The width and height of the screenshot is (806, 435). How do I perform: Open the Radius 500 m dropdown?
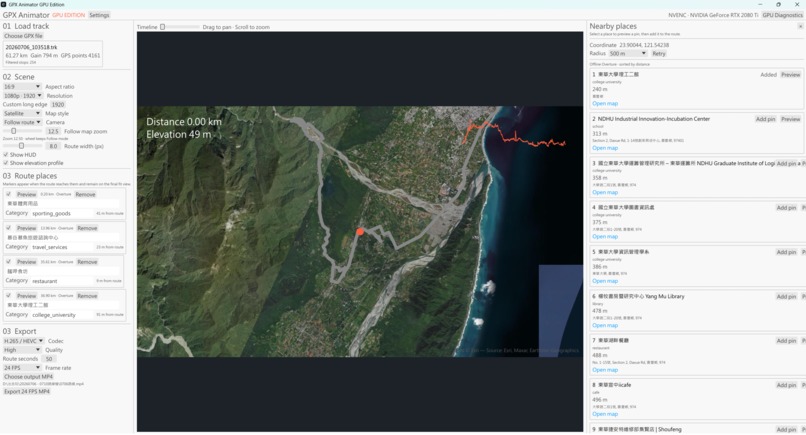pos(628,53)
